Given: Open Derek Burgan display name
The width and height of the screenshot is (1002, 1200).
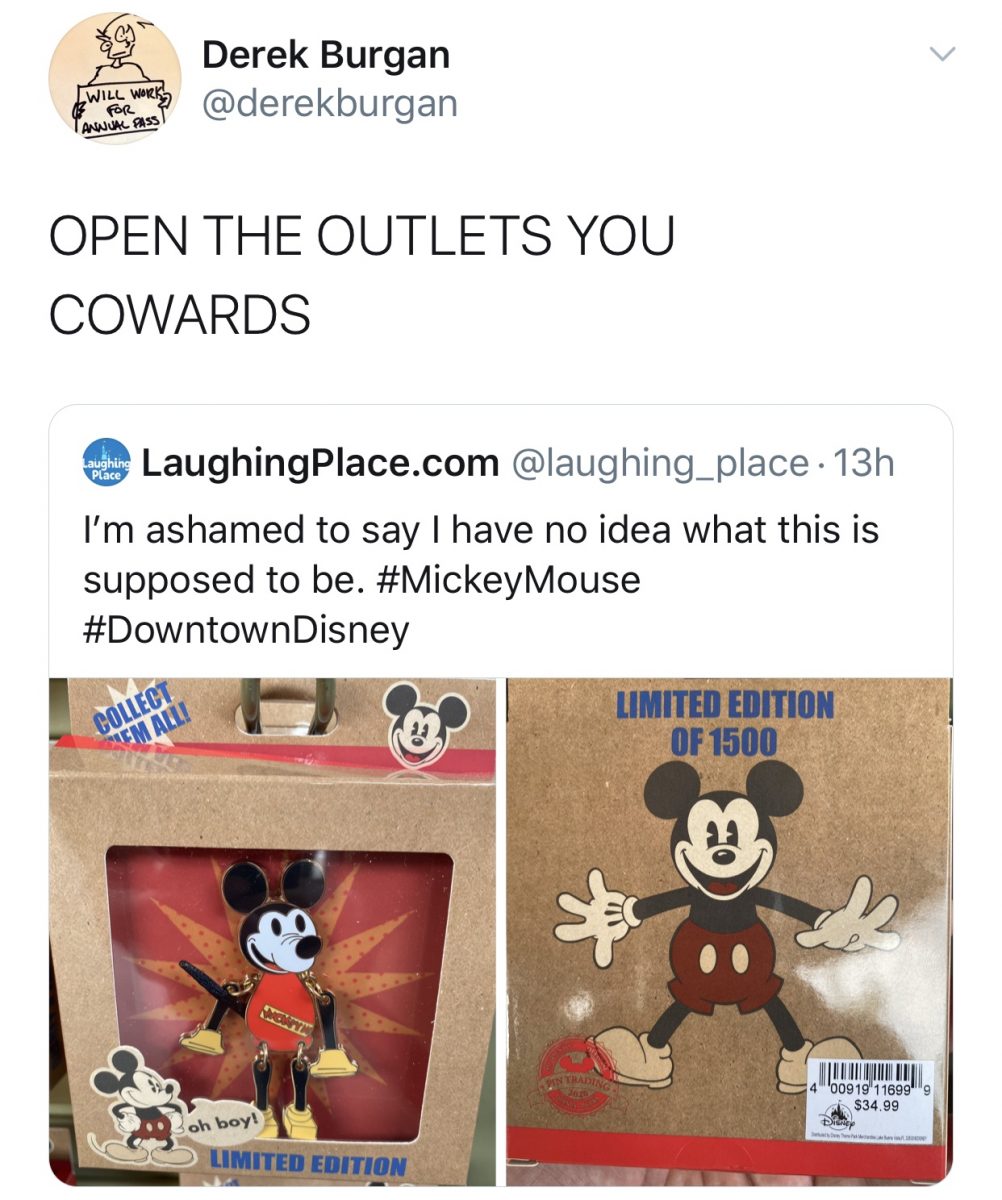Looking at the screenshot, I should (x=326, y=54).
